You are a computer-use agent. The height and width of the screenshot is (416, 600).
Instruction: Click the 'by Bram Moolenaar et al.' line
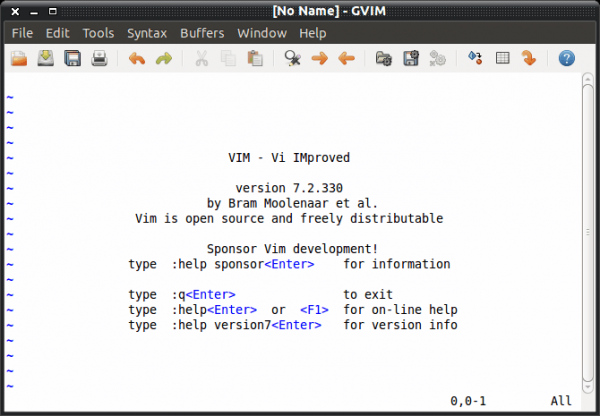(292, 203)
